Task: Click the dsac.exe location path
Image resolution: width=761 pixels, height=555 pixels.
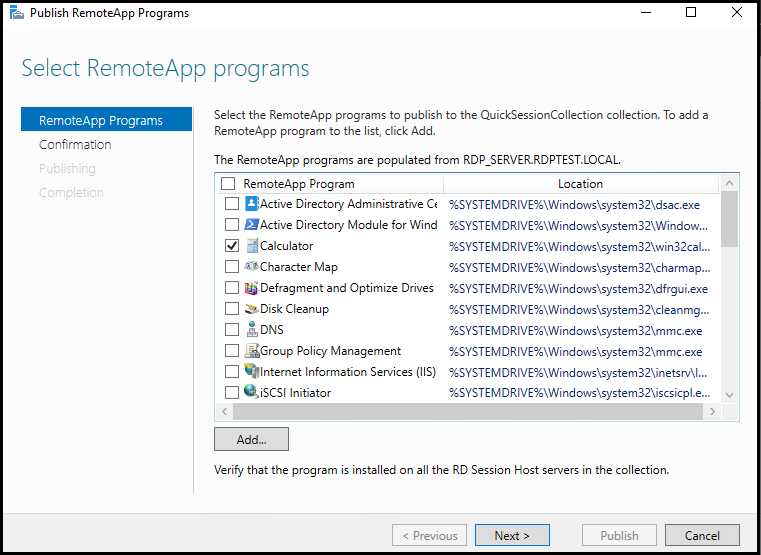Action: coord(574,205)
